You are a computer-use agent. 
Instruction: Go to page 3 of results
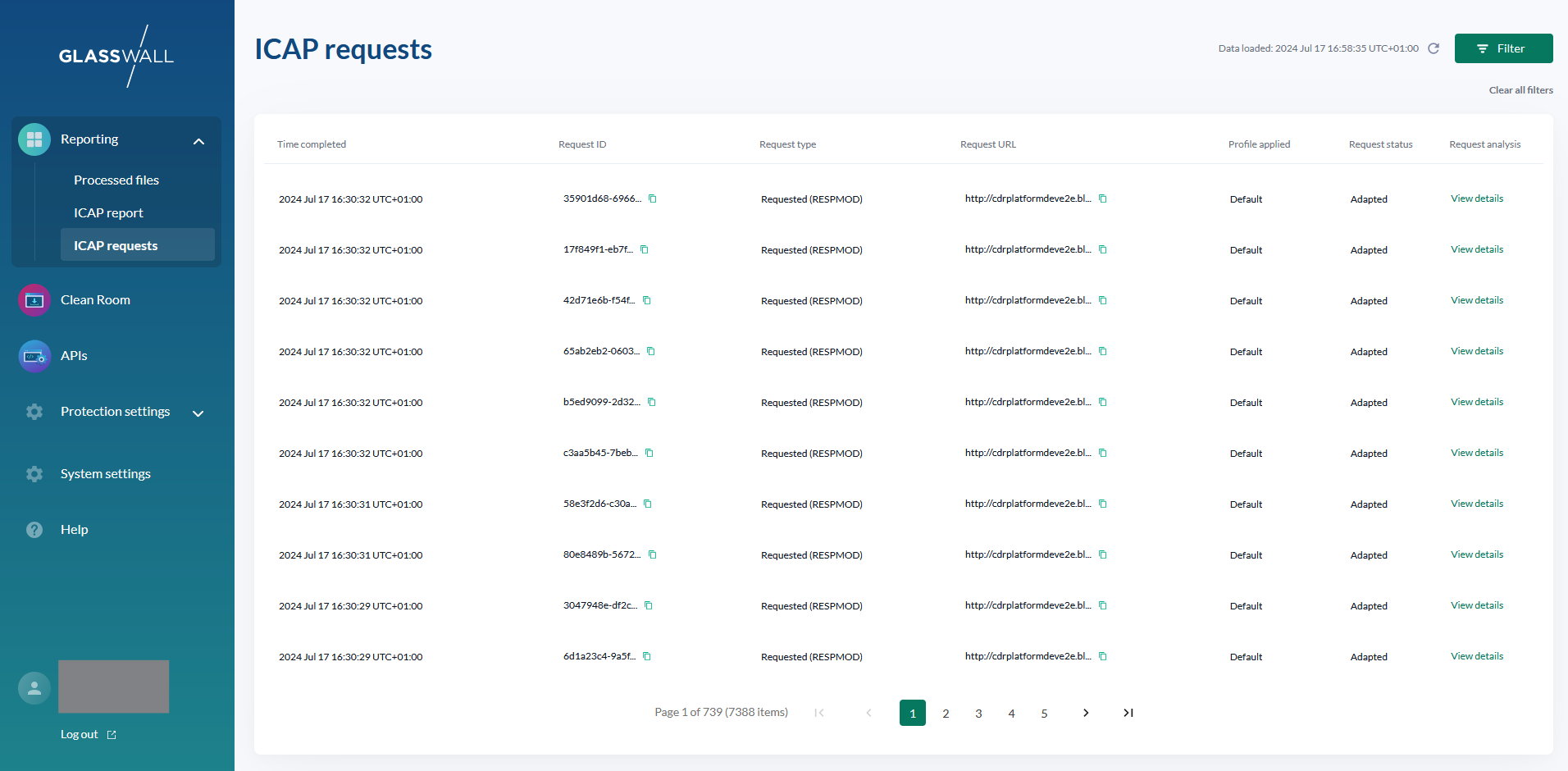click(978, 714)
